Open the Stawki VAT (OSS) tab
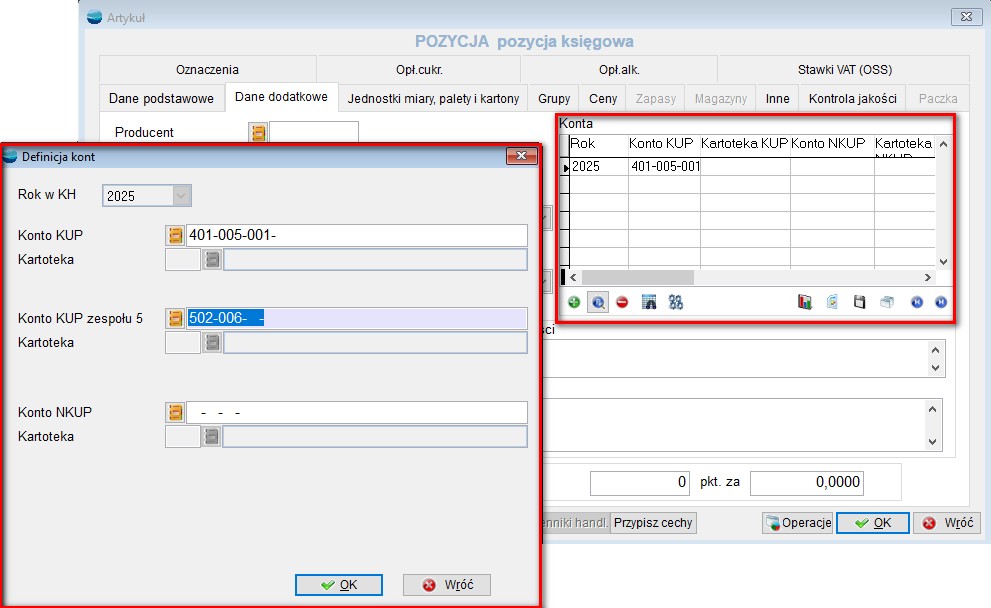991x608 pixels. pyautogui.click(x=844, y=70)
